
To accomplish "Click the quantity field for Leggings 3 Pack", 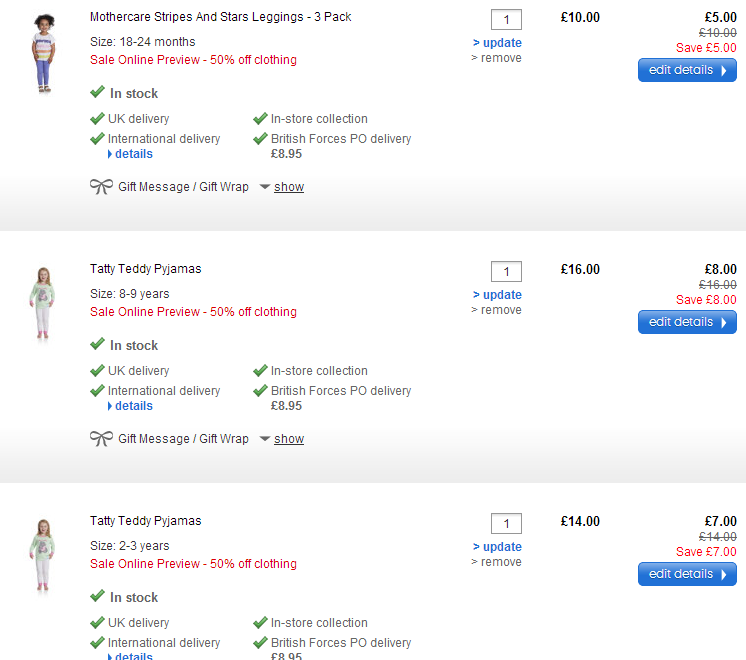I will coord(506,20).
